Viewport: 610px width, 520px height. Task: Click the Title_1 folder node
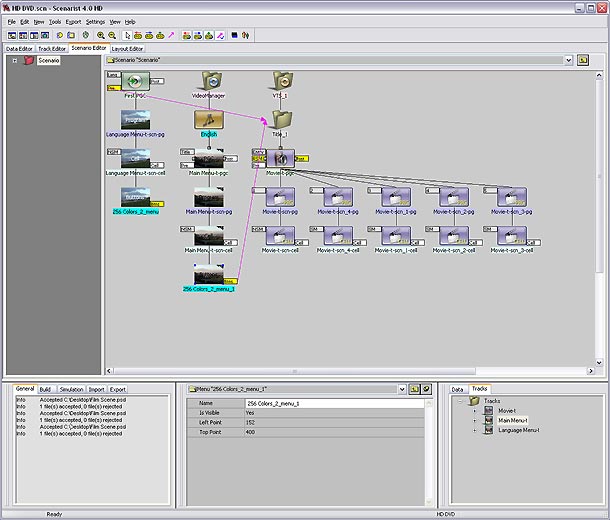pos(282,119)
